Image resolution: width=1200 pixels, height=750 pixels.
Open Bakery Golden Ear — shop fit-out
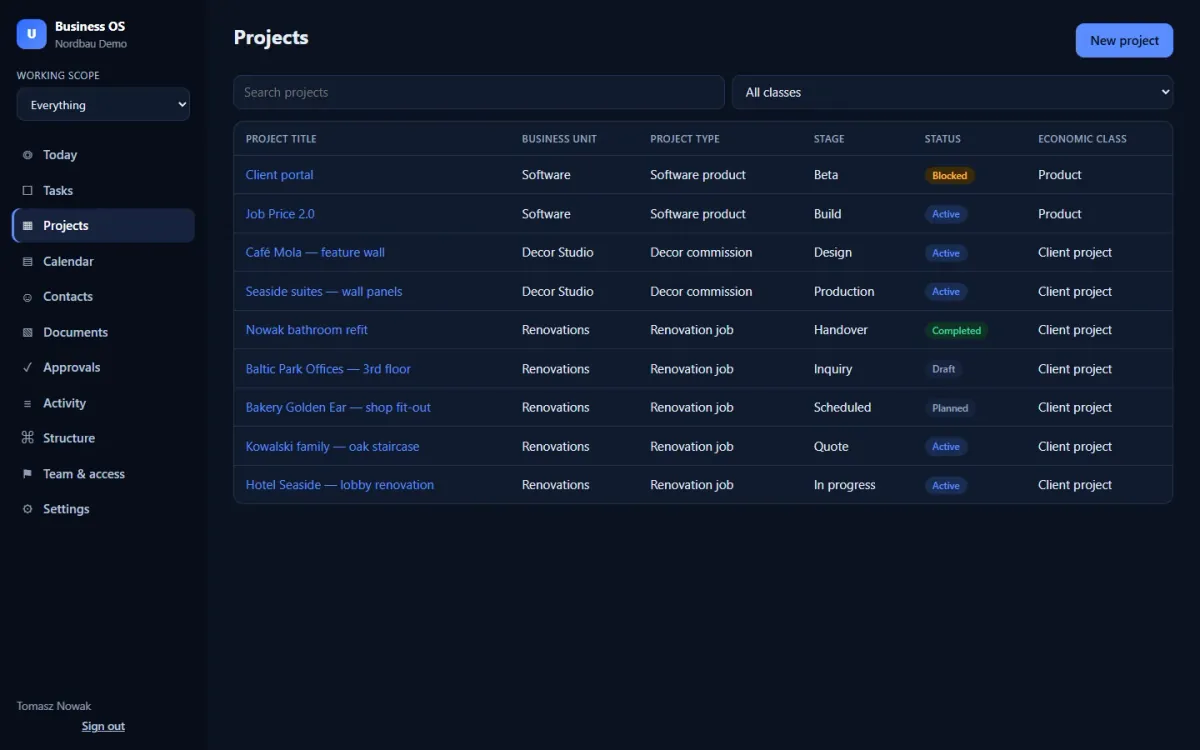coord(338,407)
